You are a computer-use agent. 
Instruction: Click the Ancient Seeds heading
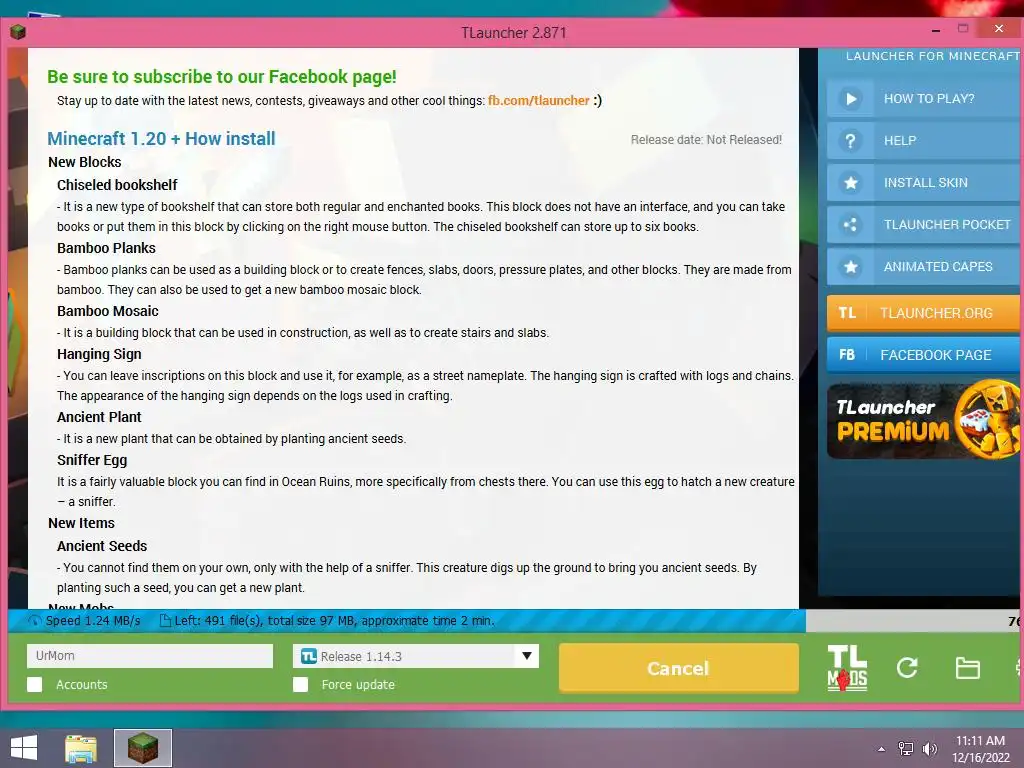[x=102, y=546]
